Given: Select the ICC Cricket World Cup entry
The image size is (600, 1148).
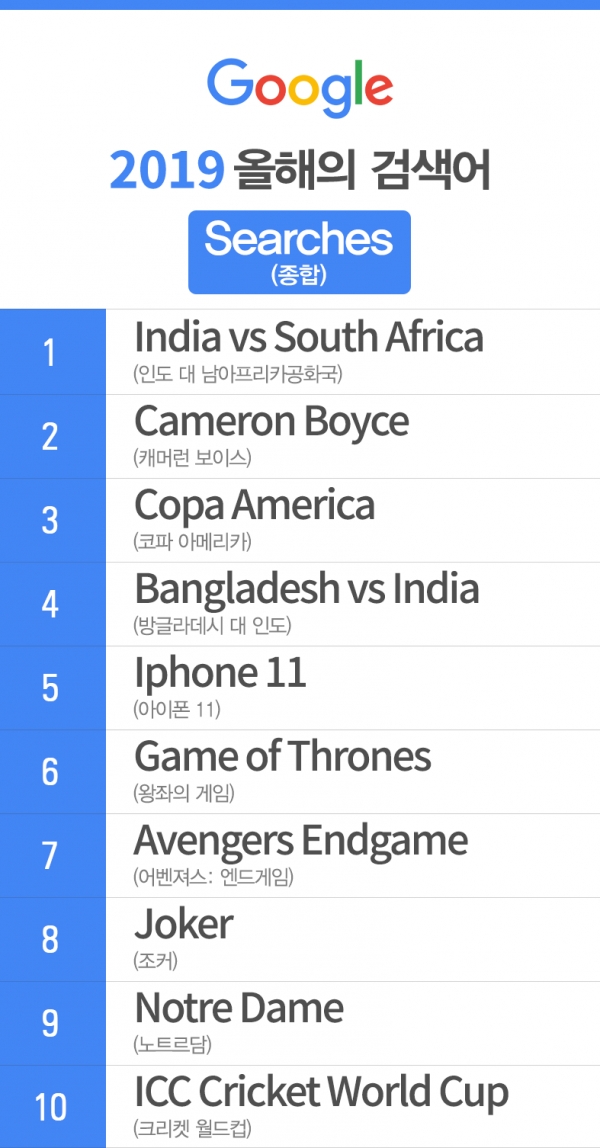Looking at the screenshot, I should click(321, 1092).
